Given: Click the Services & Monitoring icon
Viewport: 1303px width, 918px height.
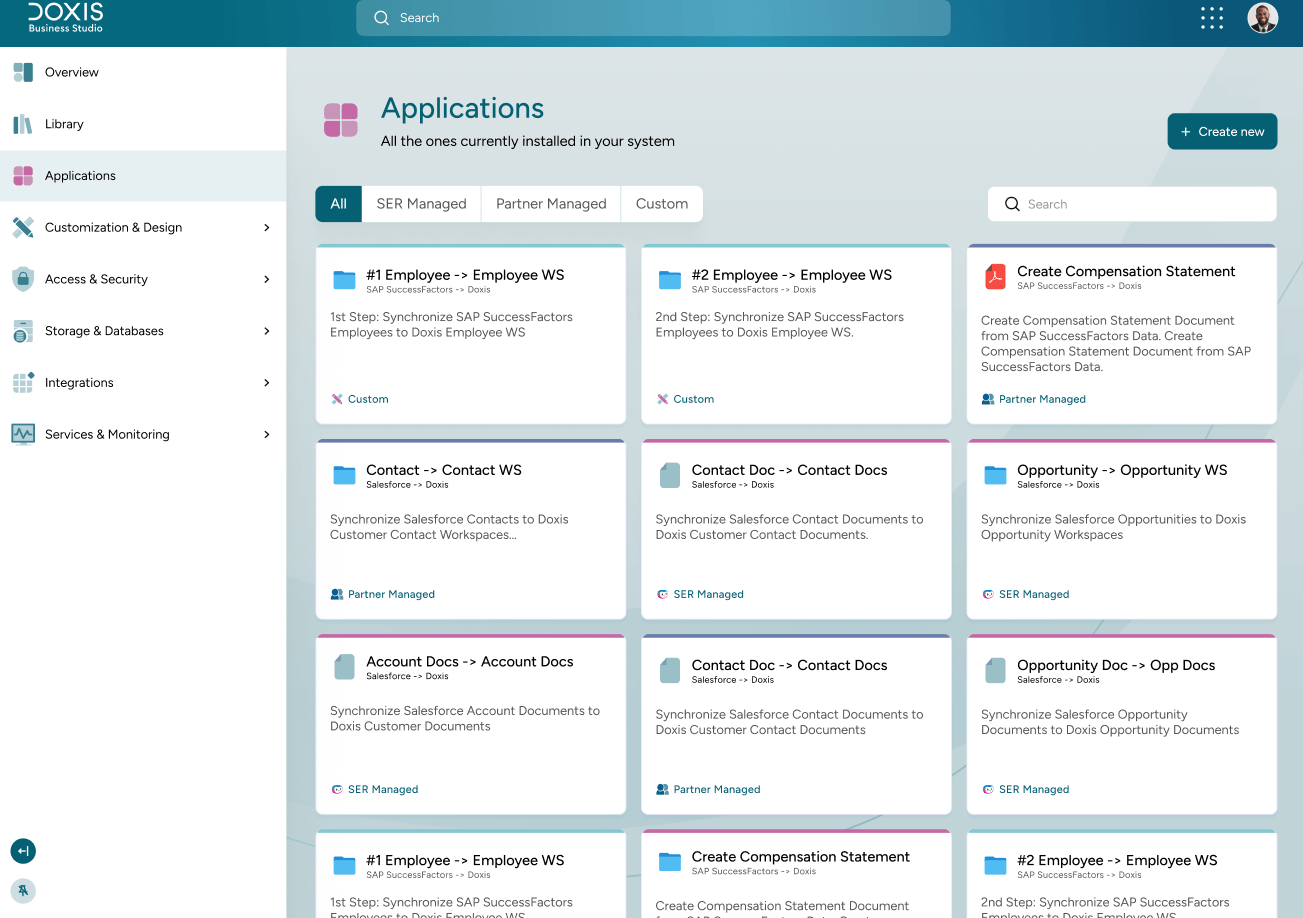Looking at the screenshot, I should point(23,434).
